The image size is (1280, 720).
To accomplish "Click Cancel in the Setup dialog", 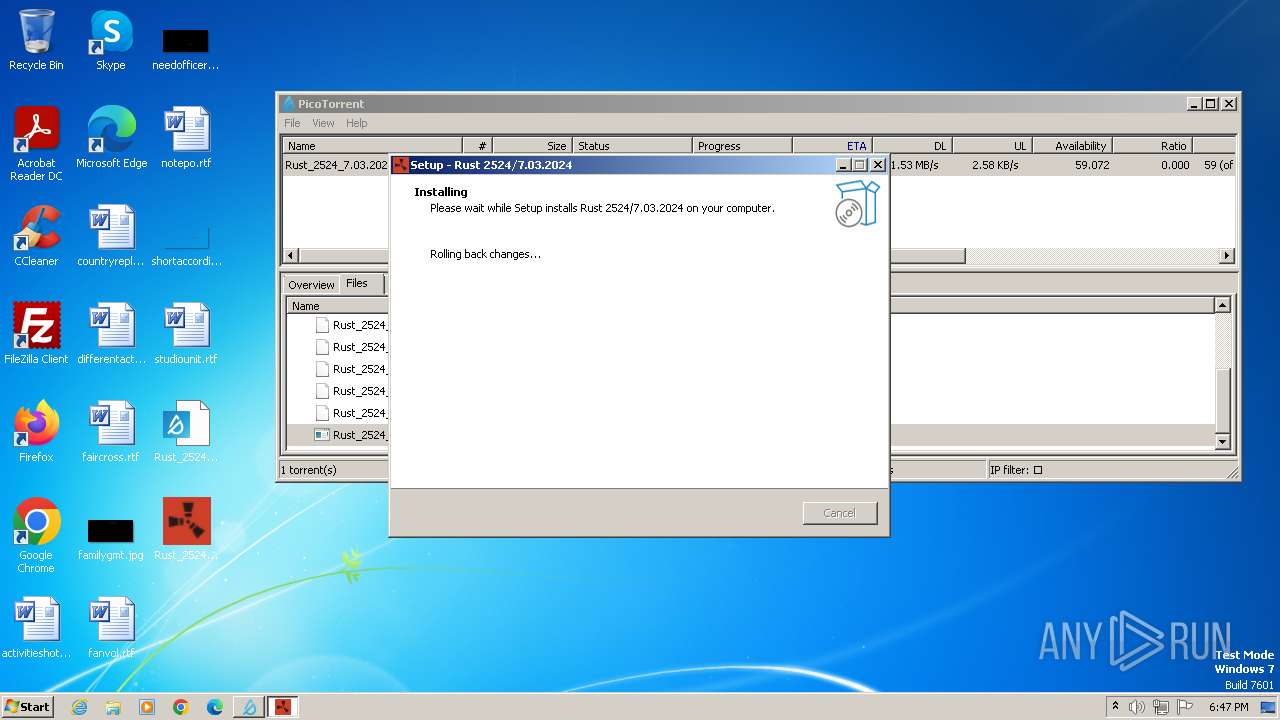I will tap(839, 513).
